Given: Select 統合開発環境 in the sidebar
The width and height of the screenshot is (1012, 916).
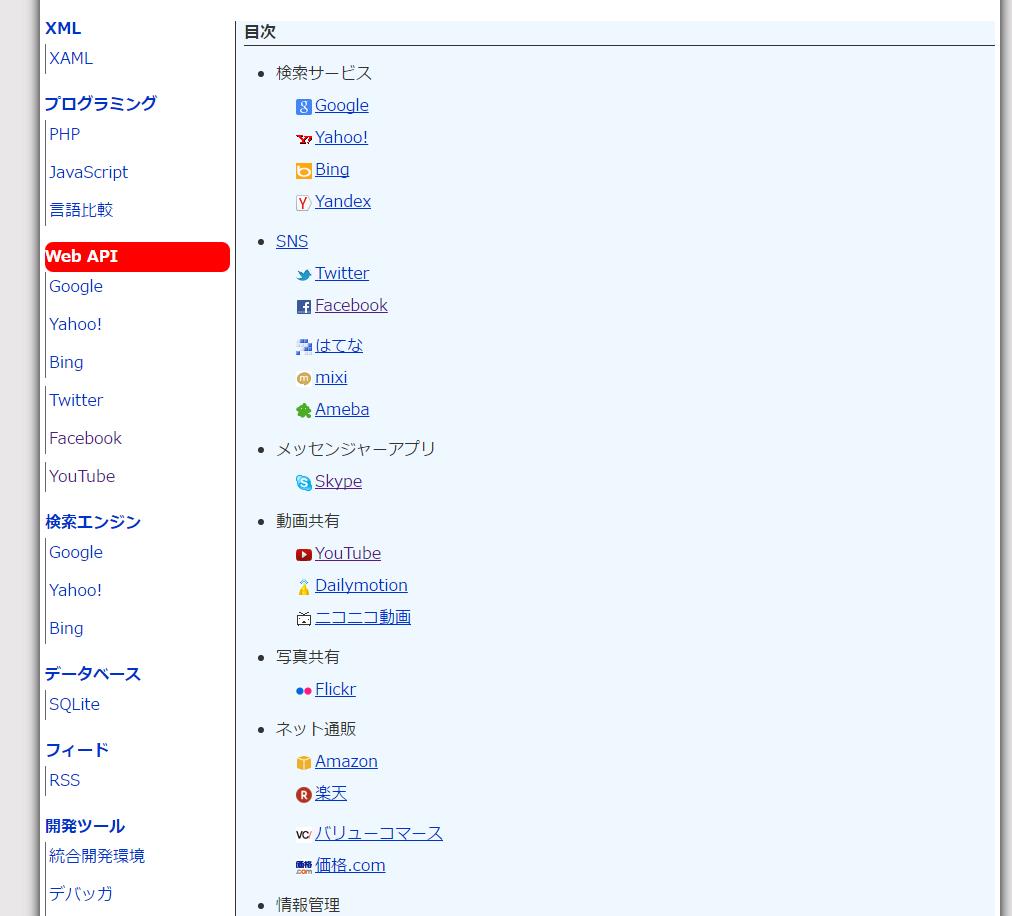Looking at the screenshot, I should (97, 857).
